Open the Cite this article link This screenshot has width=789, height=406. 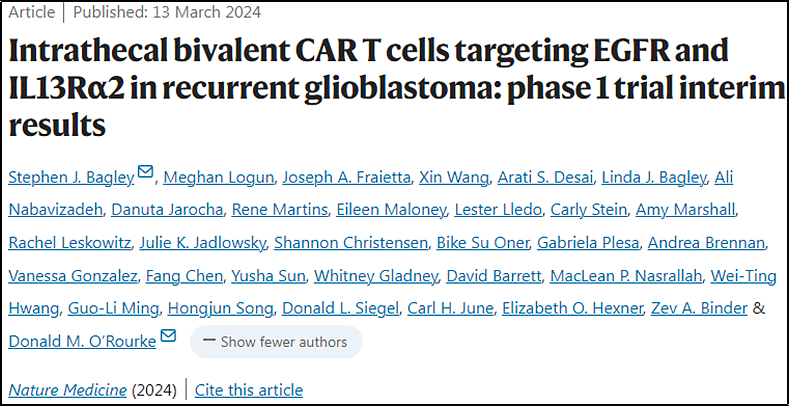(x=249, y=390)
